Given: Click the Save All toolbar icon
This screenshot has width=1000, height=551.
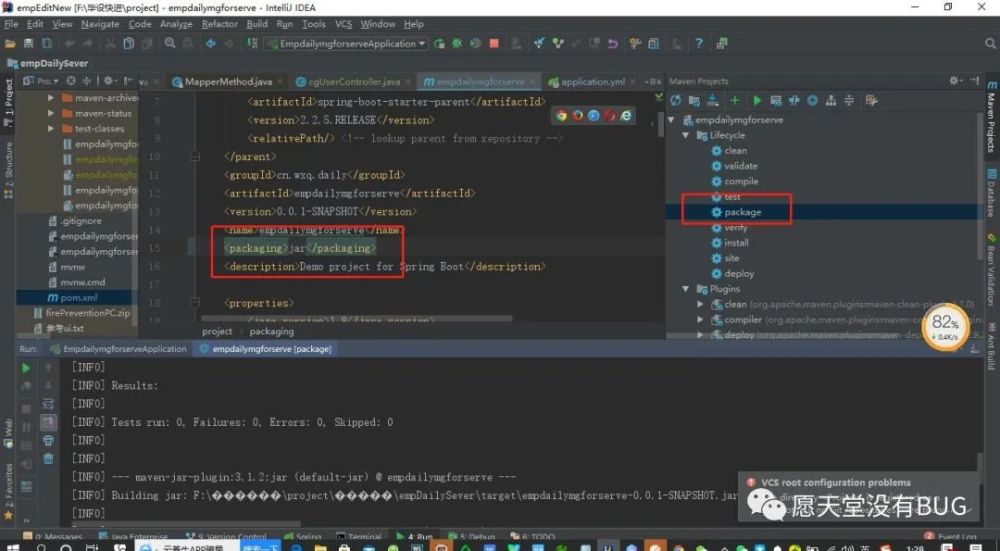Looking at the screenshot, I should pyautogui.click(x=29, y=43).
